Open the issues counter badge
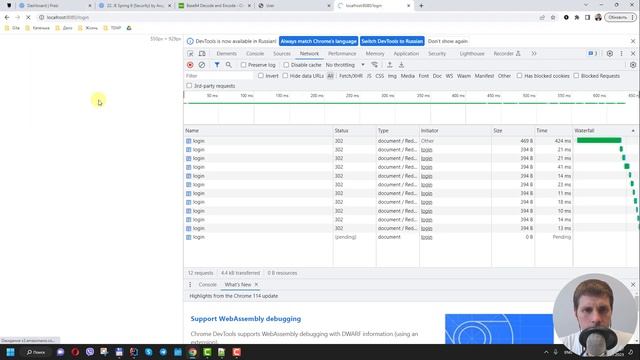640x360 pixels. [x=593, y=53]
